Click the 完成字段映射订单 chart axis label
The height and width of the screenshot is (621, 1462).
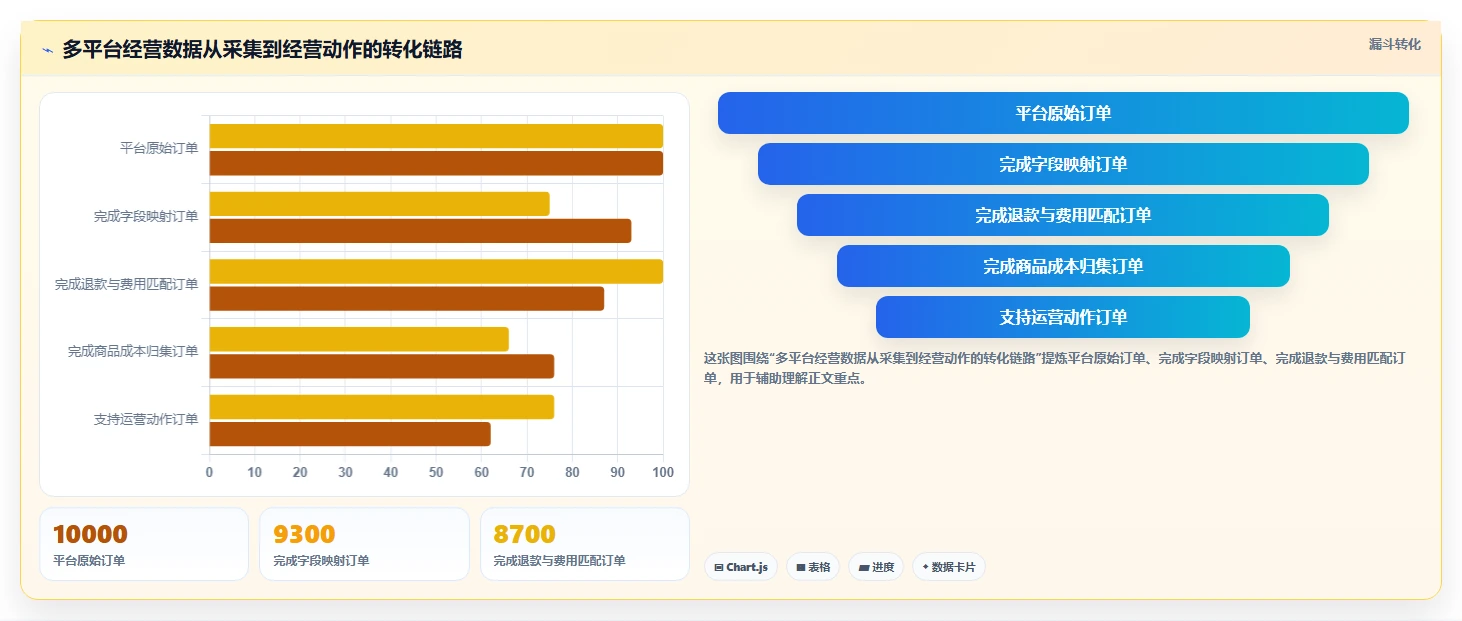[146, 216]
